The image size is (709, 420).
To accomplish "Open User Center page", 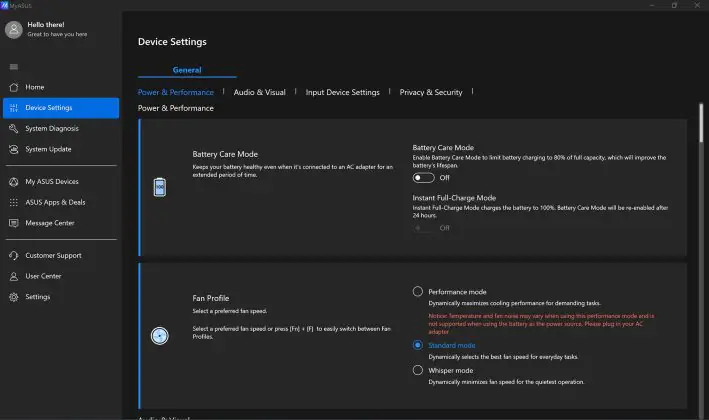I will 61,276.
